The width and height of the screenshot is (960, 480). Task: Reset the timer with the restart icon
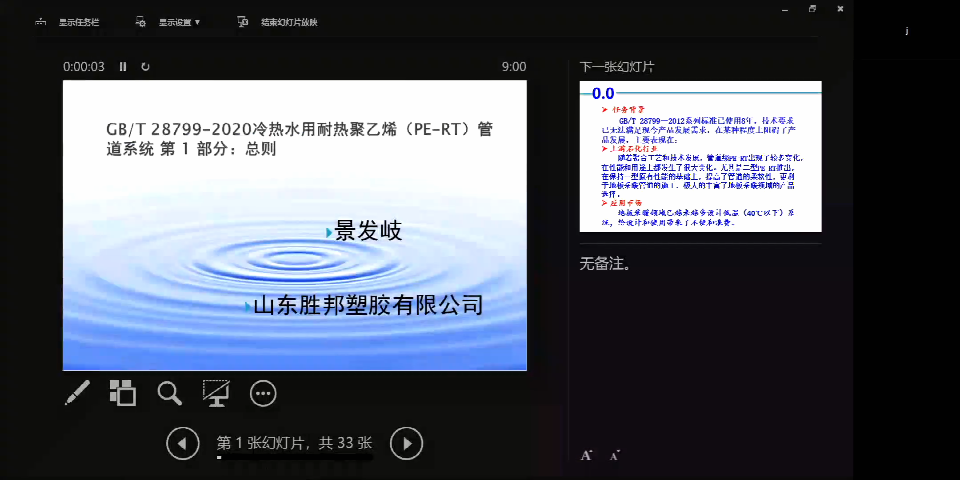(145, 67)
